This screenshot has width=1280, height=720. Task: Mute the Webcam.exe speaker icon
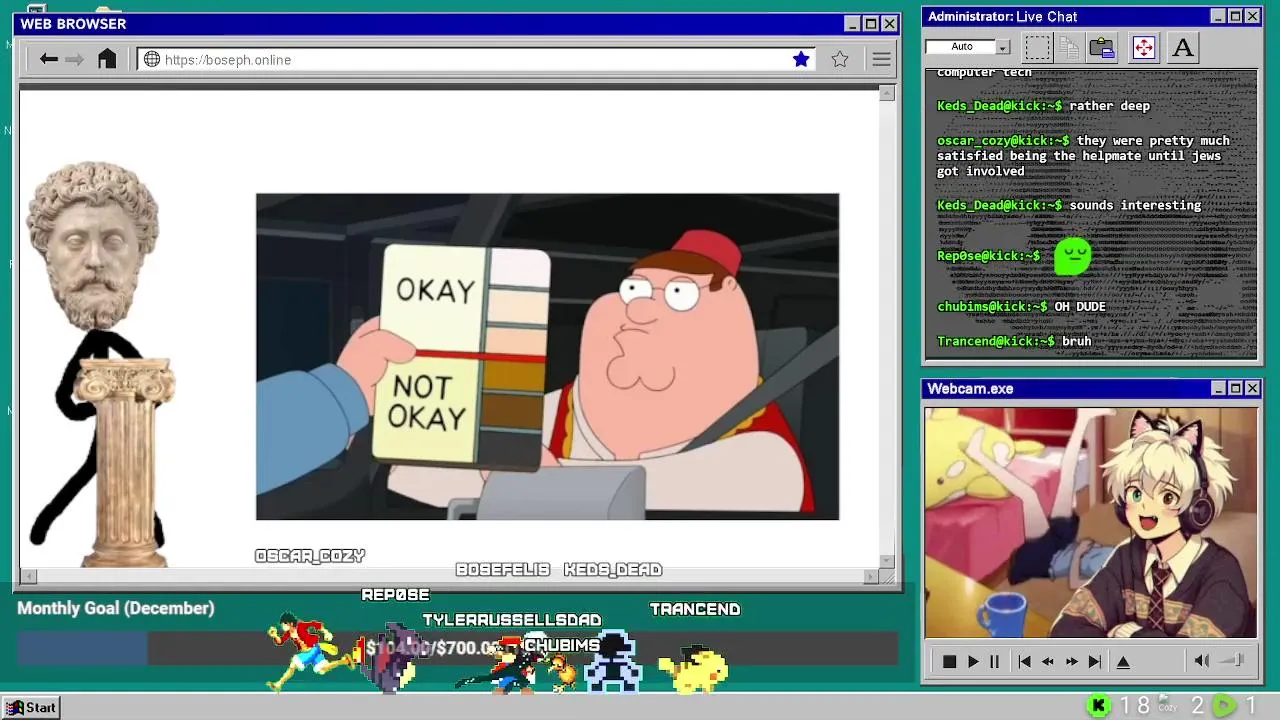[1202, 660]
